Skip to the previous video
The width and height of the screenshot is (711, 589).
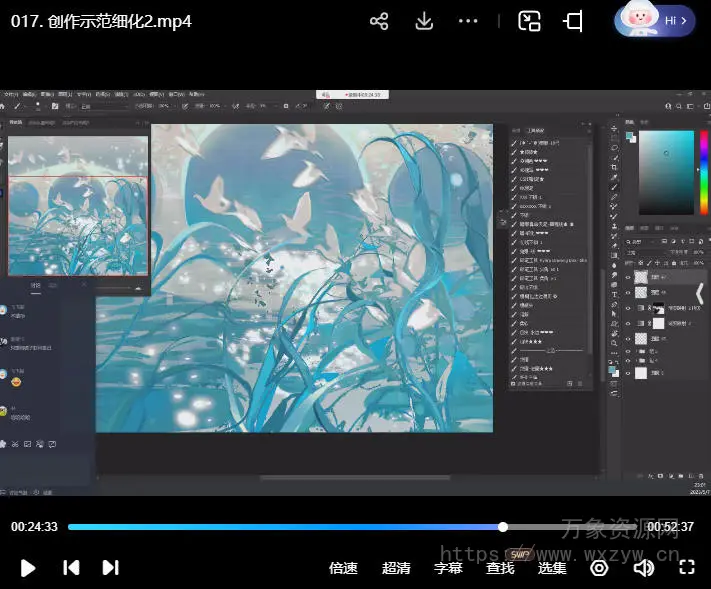pyautogui.click(x=71, y=568)
